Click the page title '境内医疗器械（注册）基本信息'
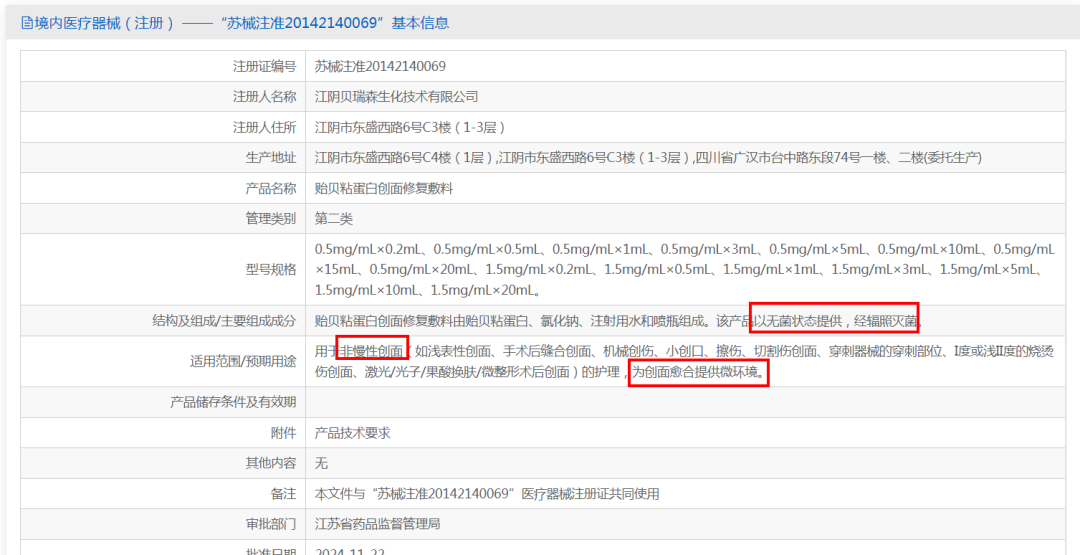Screen dimensions: 1080x555 242,23
